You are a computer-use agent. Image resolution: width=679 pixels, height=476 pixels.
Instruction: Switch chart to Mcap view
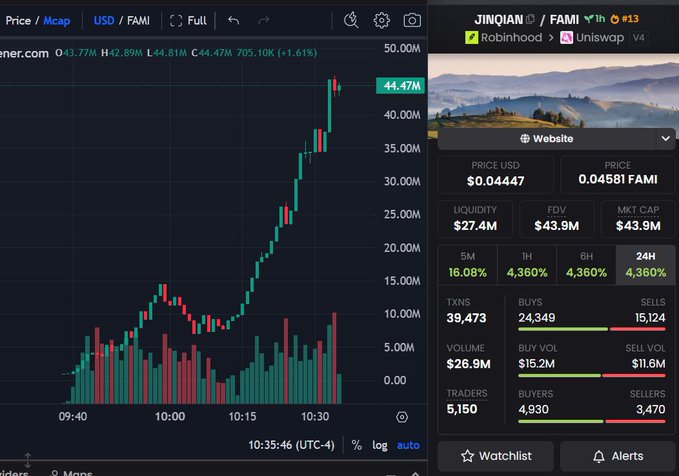point(56,20)
